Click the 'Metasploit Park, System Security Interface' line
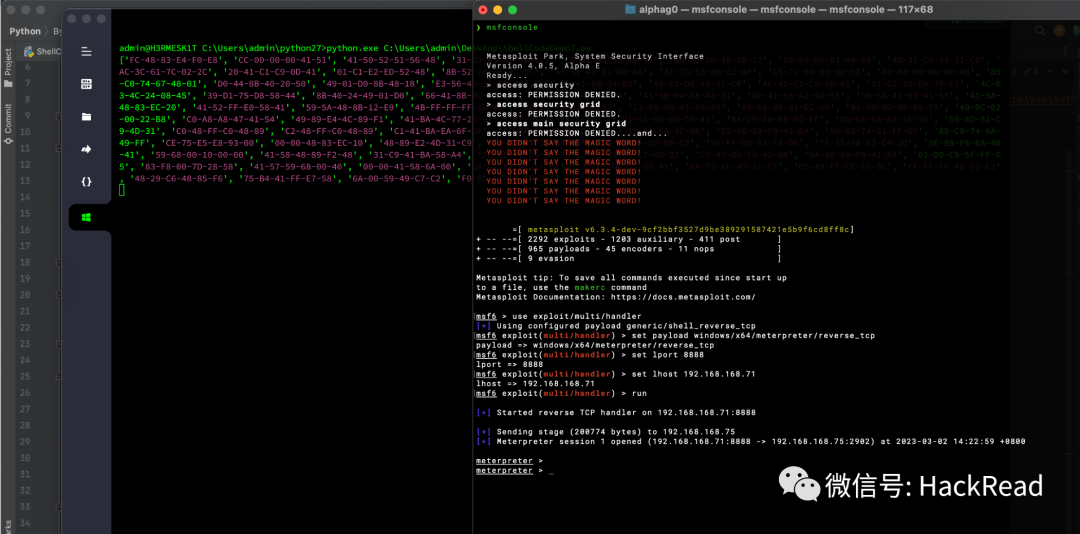The image size is (1080, 534). click(x=595, y=57)
